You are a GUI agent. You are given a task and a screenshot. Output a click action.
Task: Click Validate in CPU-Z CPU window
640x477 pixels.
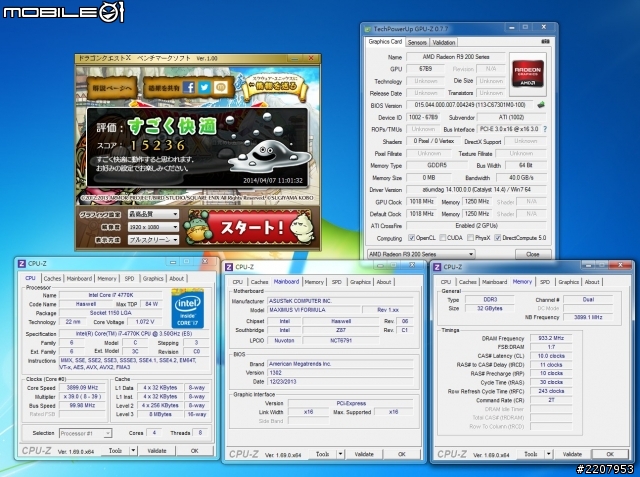[157, 450]
